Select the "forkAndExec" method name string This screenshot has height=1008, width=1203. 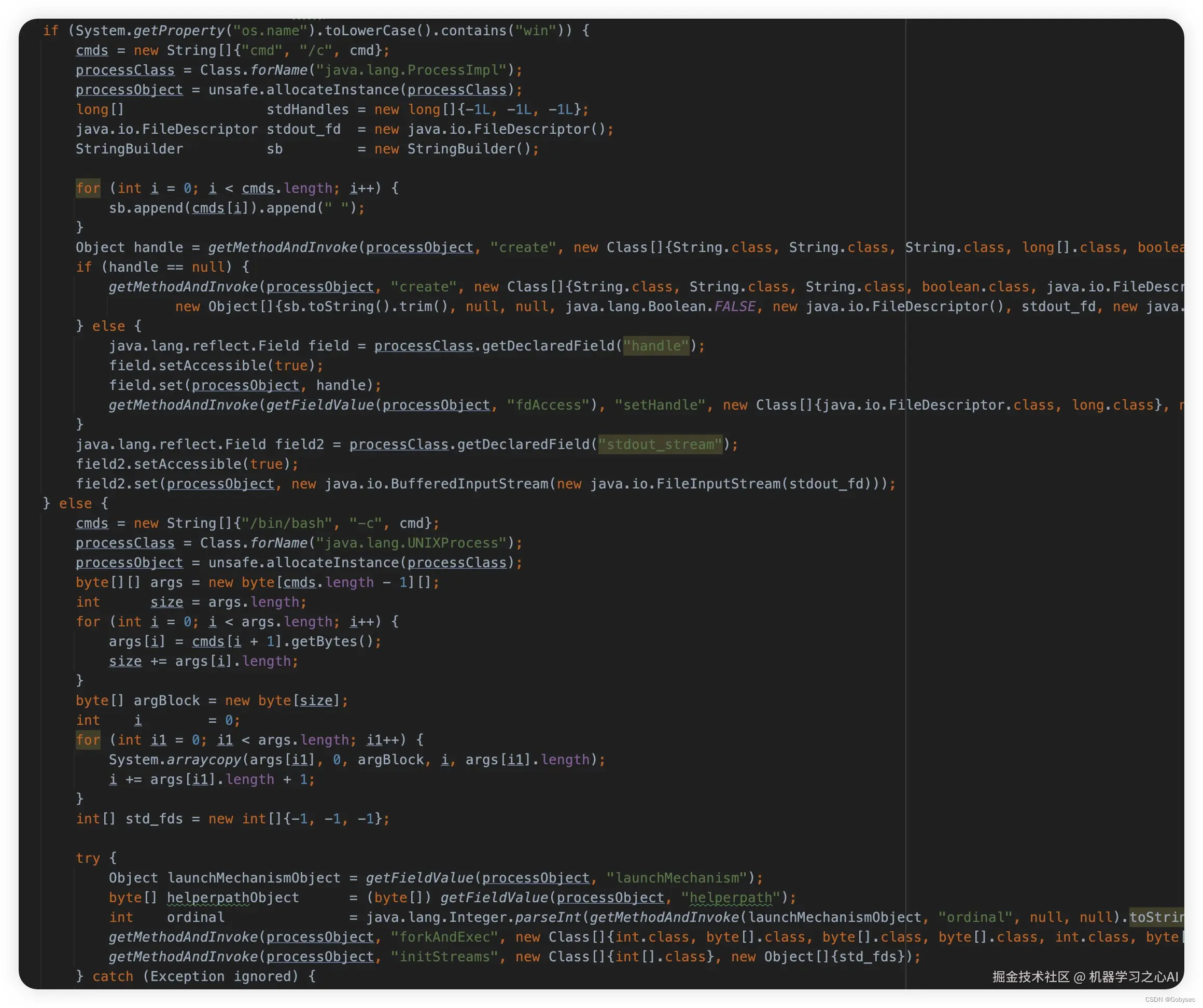point(444,937)
